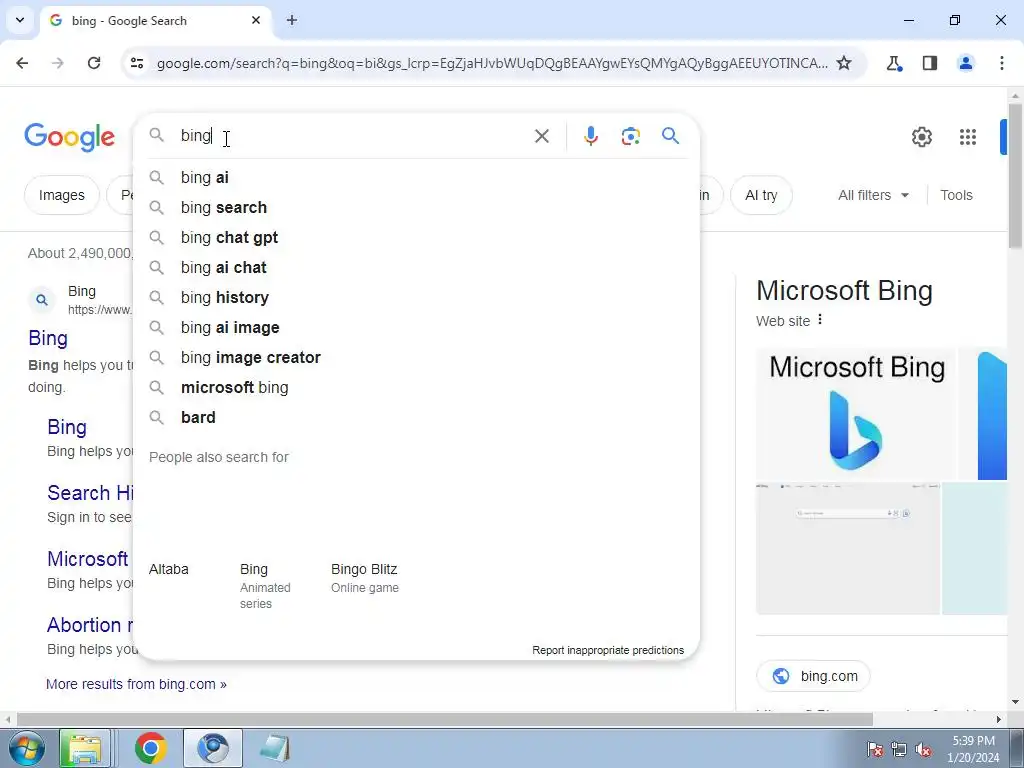Open Chrome three-dot menu

pyautogui.click(x=1001, y=63)
